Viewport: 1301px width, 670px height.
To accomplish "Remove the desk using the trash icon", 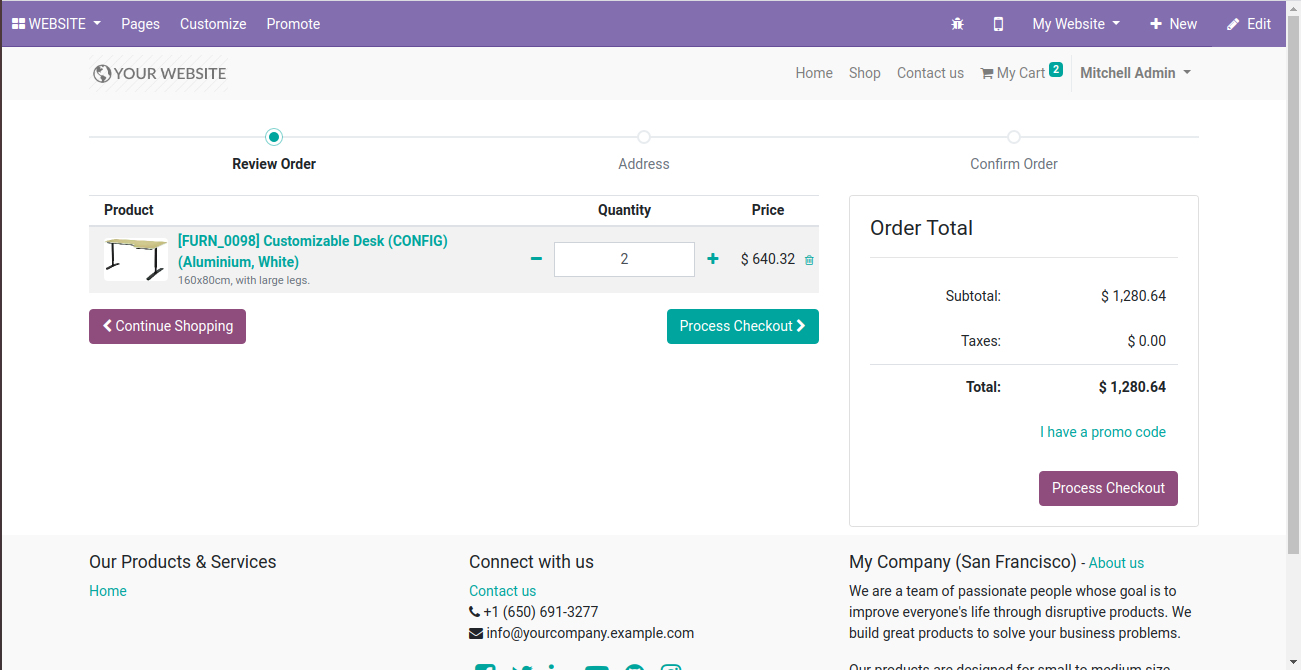I will pyautogui.click(x=809, y=260).
